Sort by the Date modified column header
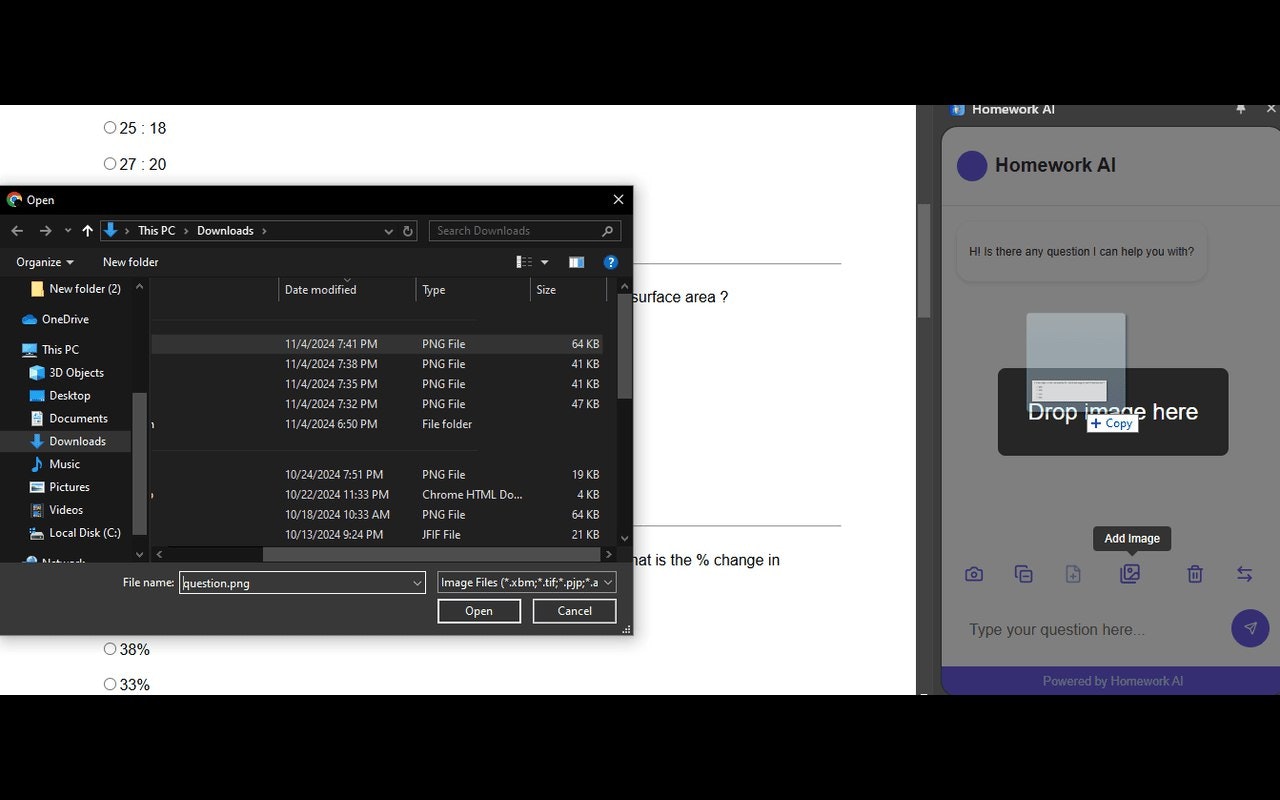The width and height of the screenshot is (1280, 800). (x=347, y=289)
